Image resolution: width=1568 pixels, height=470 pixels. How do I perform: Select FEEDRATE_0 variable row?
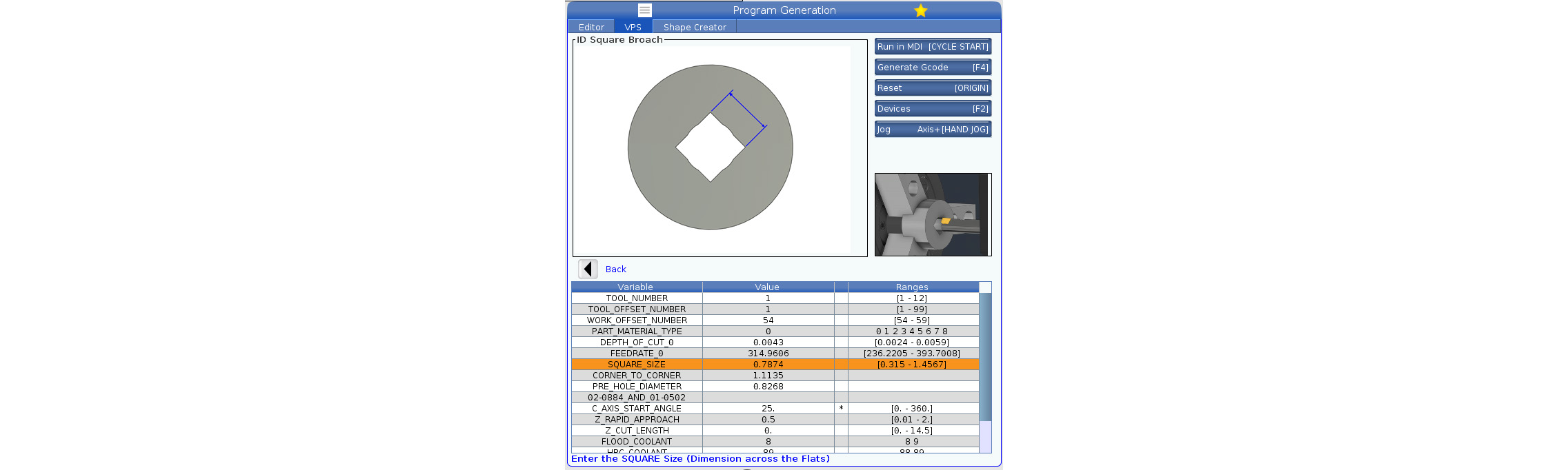click(775, 354)
